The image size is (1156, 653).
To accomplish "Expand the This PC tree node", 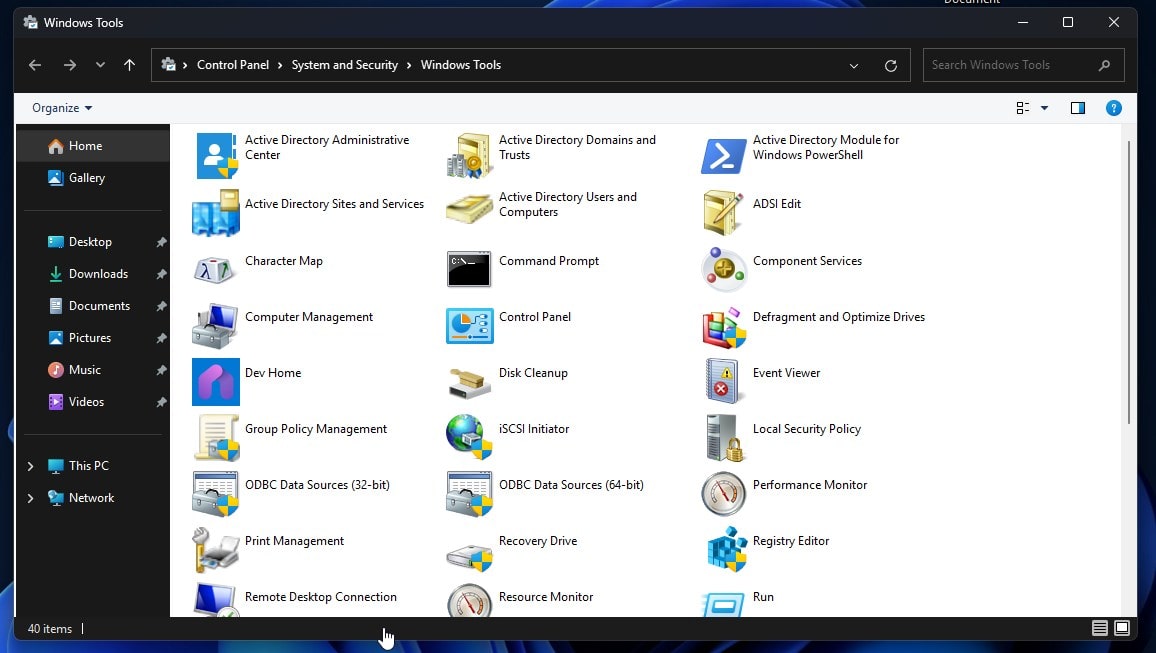I will pos(30,466).
